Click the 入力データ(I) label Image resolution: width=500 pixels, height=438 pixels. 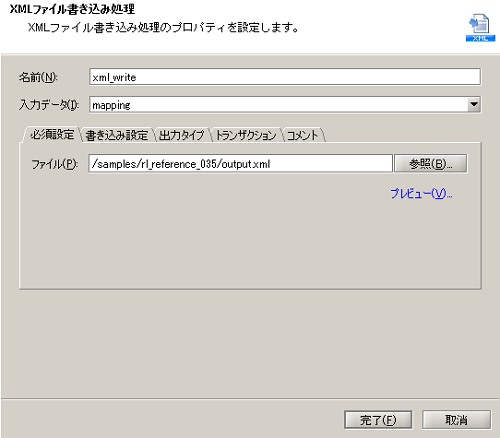(x=49, y=105)
